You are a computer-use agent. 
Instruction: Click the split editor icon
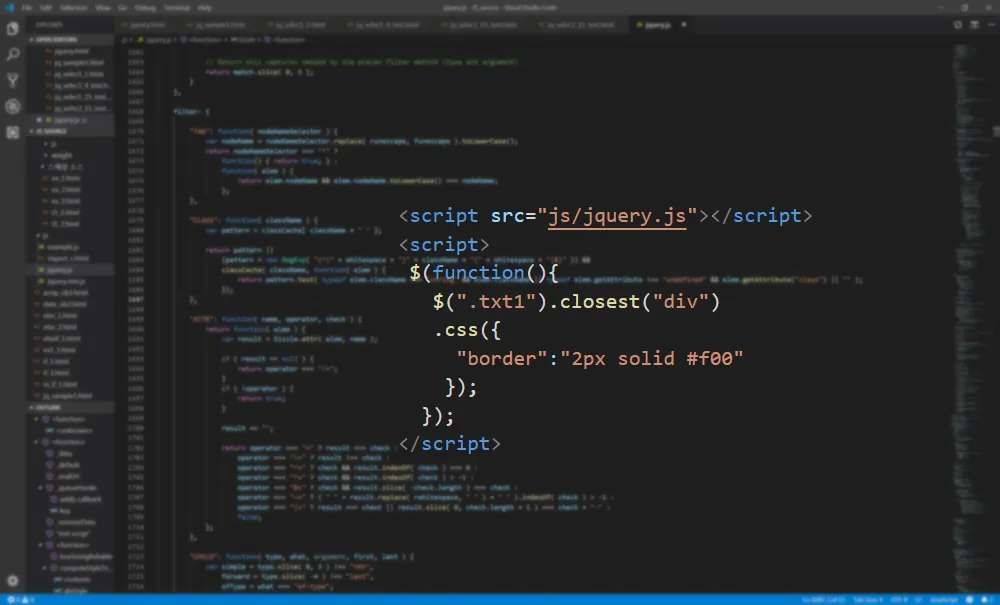coord(974,25)
